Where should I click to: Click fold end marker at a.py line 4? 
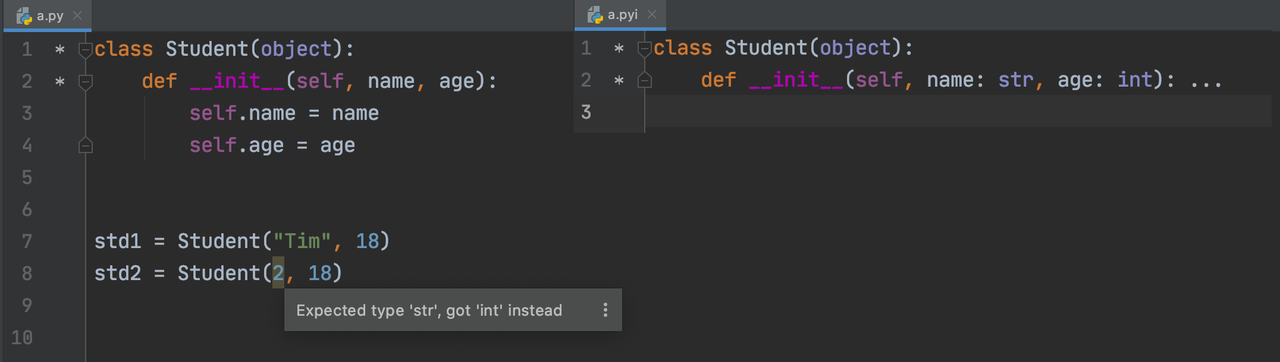click(x=85, y=146)
